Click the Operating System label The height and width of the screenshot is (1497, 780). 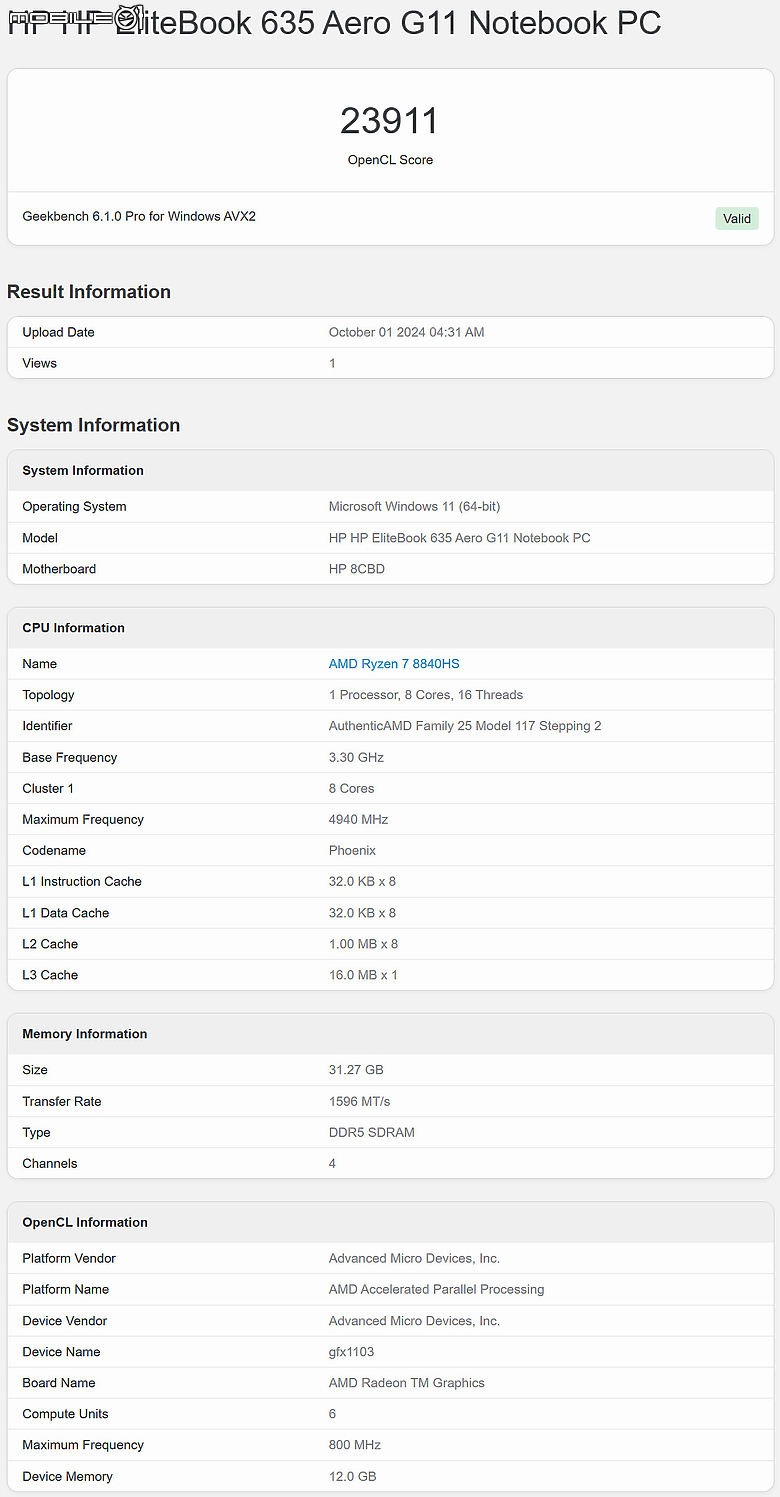click(x=74, y=507)
